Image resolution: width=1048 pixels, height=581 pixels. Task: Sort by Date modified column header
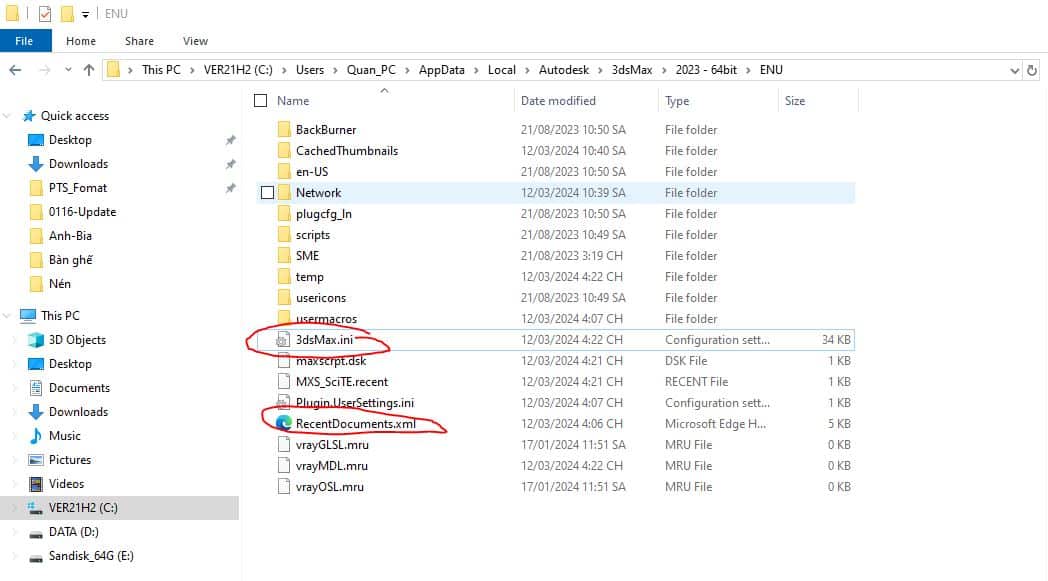(558, 101)
